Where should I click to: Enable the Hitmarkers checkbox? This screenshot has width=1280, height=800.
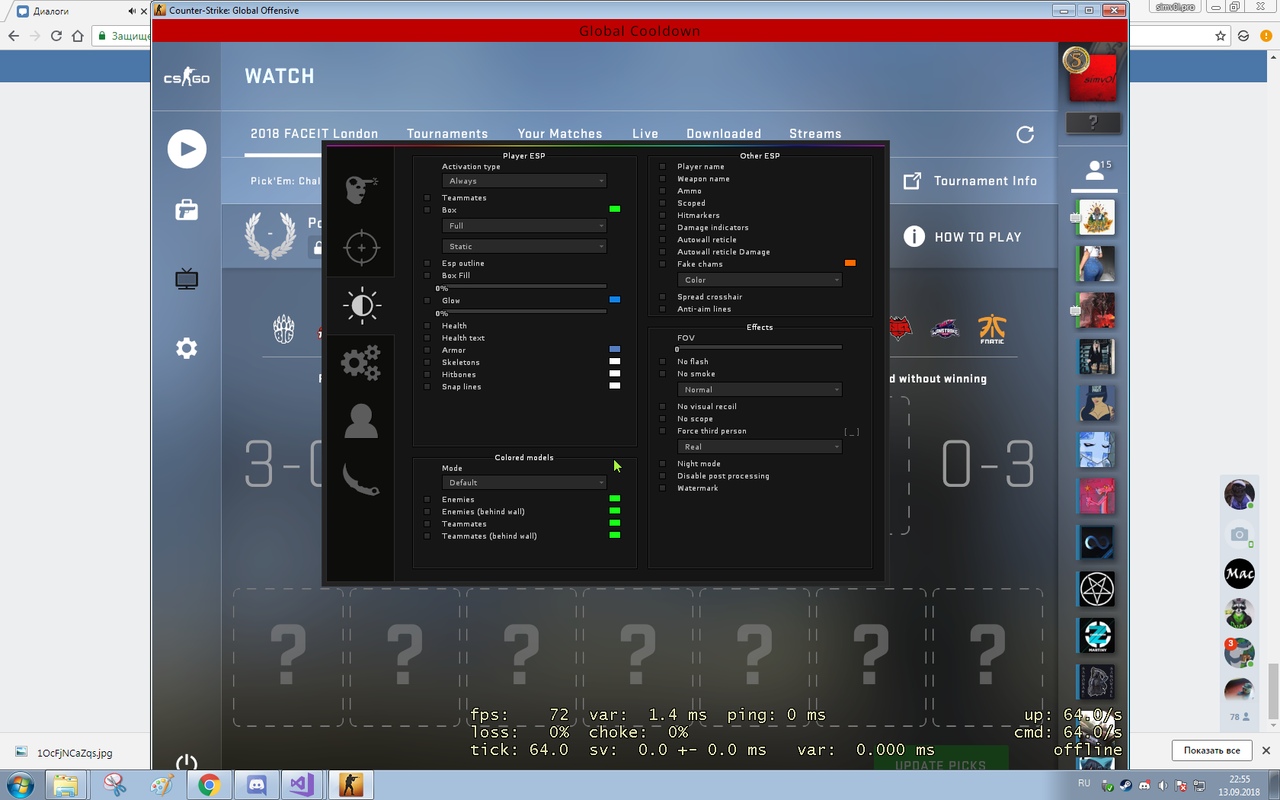click(x=662, y=215)
